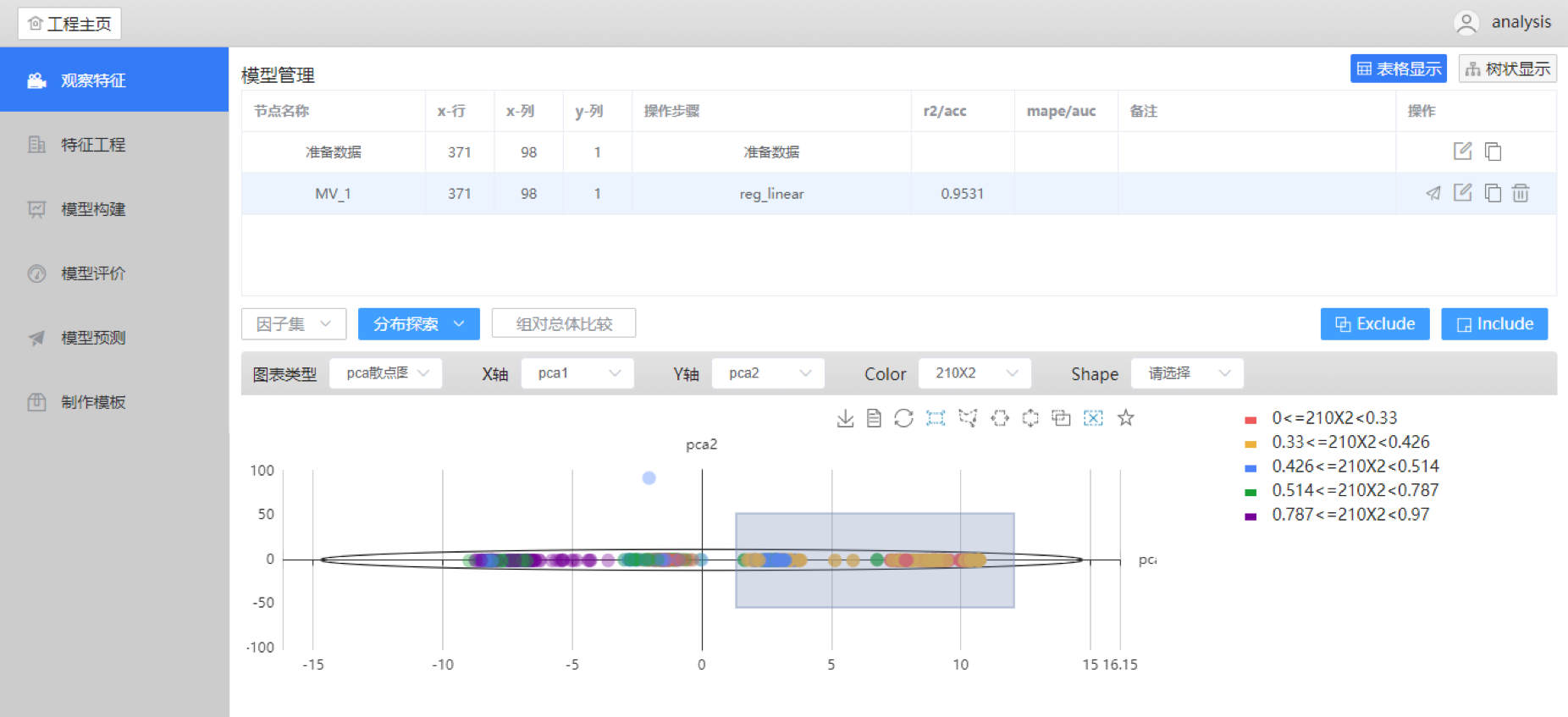
Task: Clear the chart selection with the X-box icon
Action: (x=1093, y=418)
